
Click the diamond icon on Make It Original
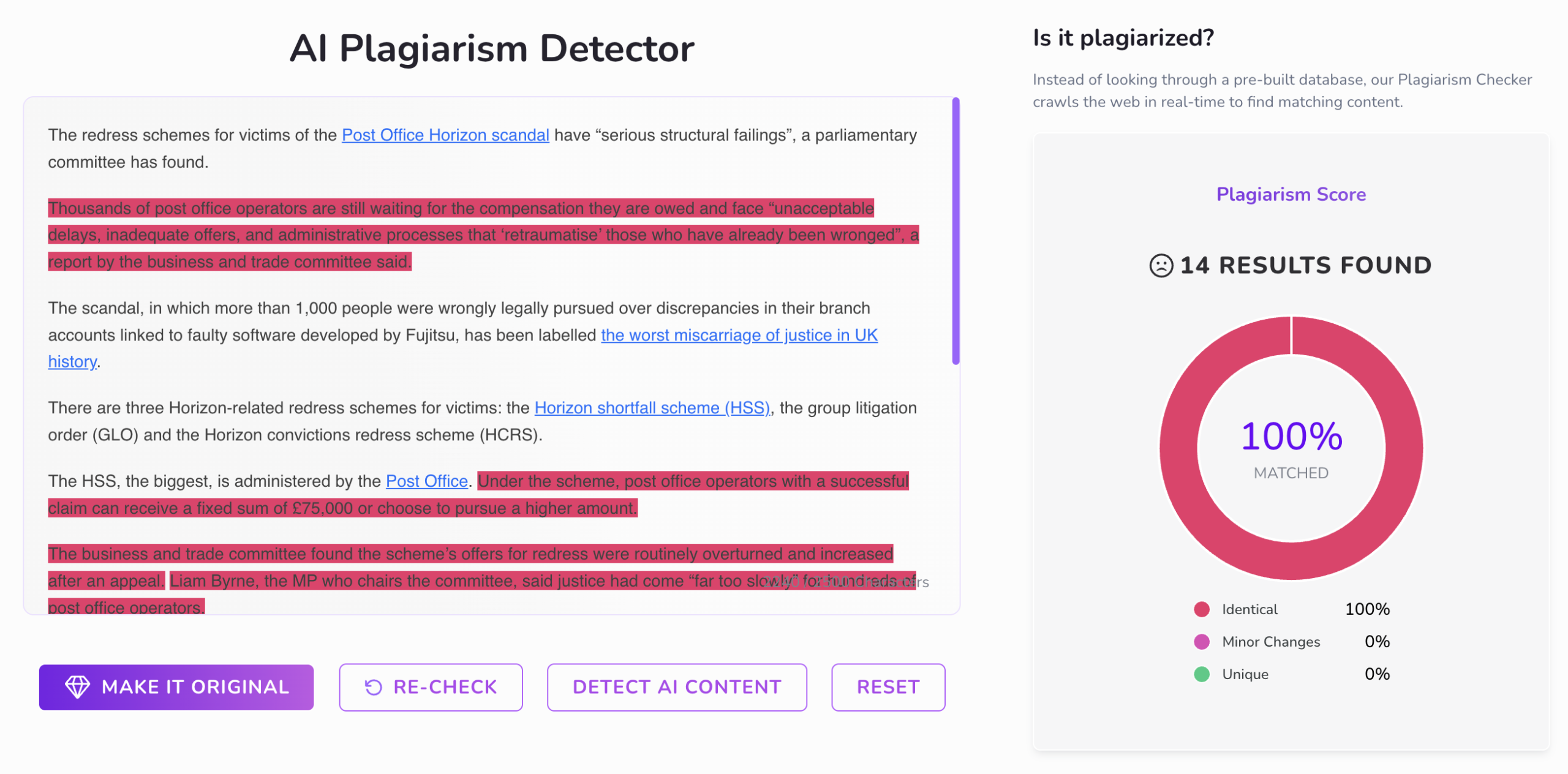pos(77,686)
